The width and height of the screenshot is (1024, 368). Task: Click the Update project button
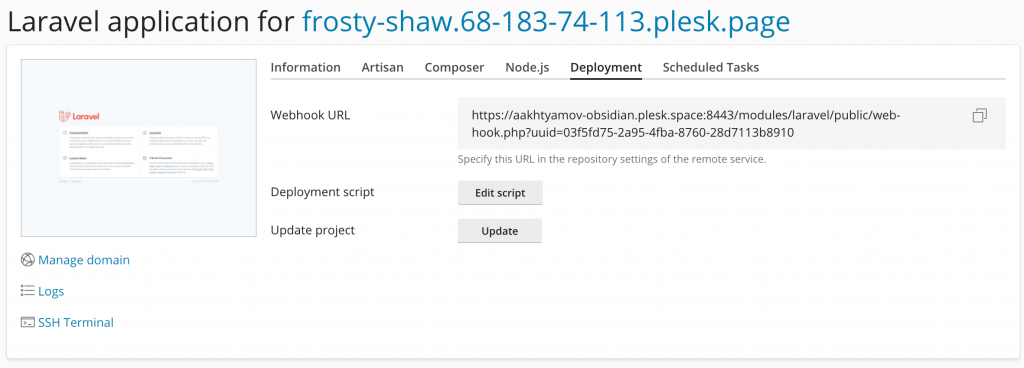pos(500,231)
